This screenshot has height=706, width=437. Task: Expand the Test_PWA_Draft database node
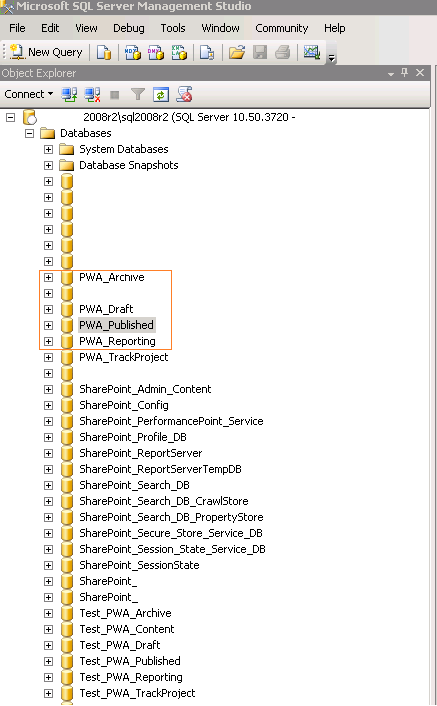(x=48, y=645)
